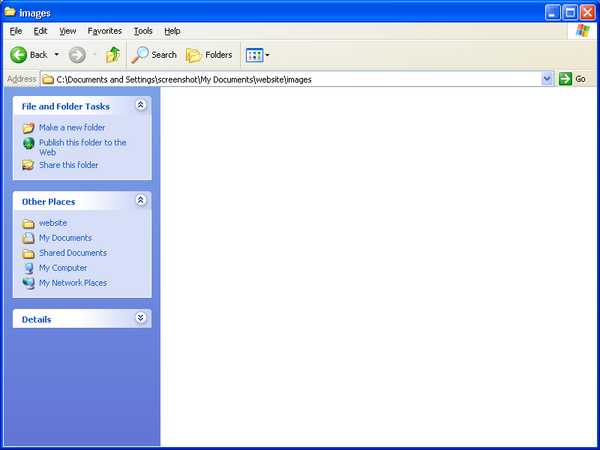
Task: Navigate to the website folder link
Action: tap(53, 223)
